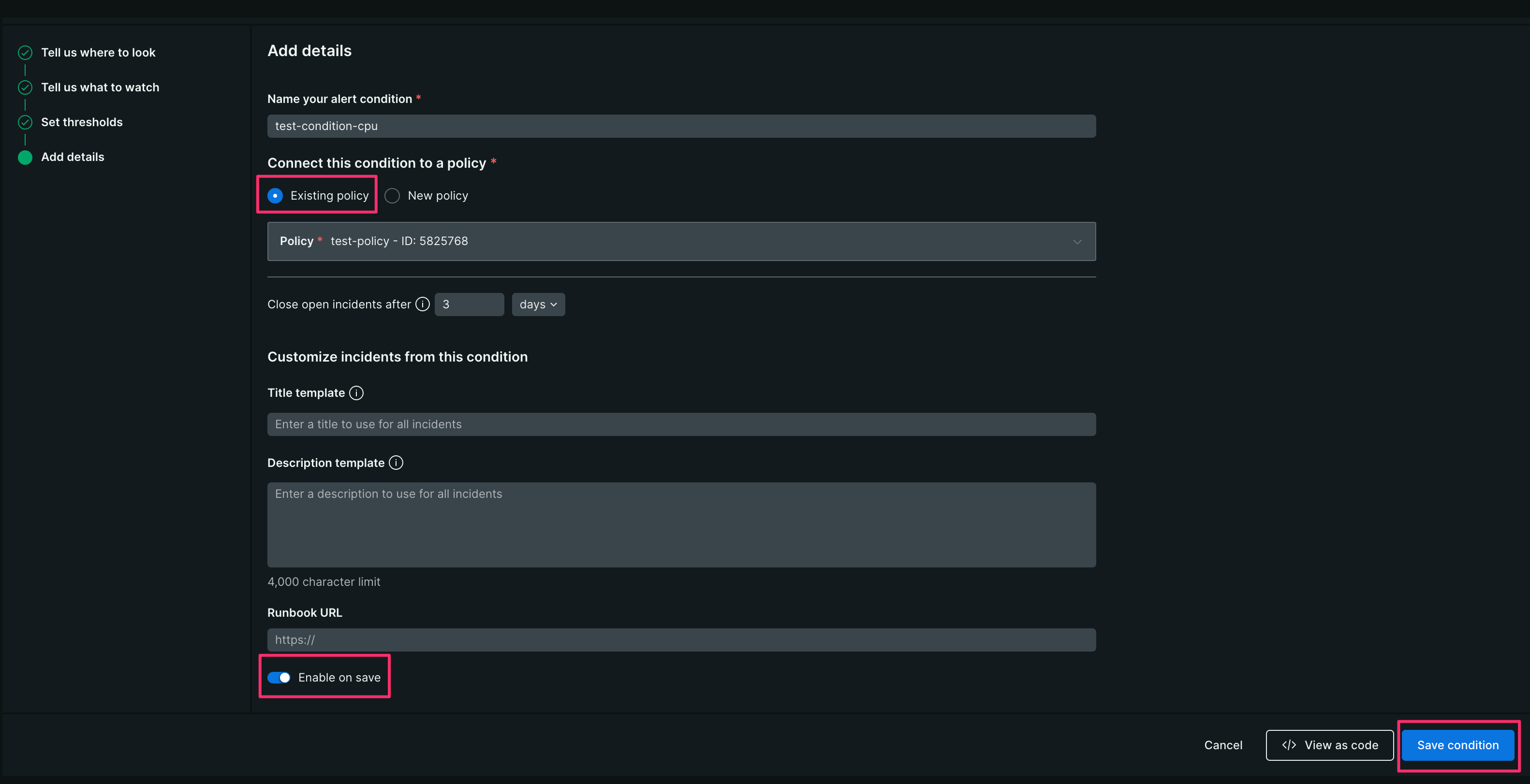Go back to the Tell us what to watch step
The image size is (1530, 784).
100,87
